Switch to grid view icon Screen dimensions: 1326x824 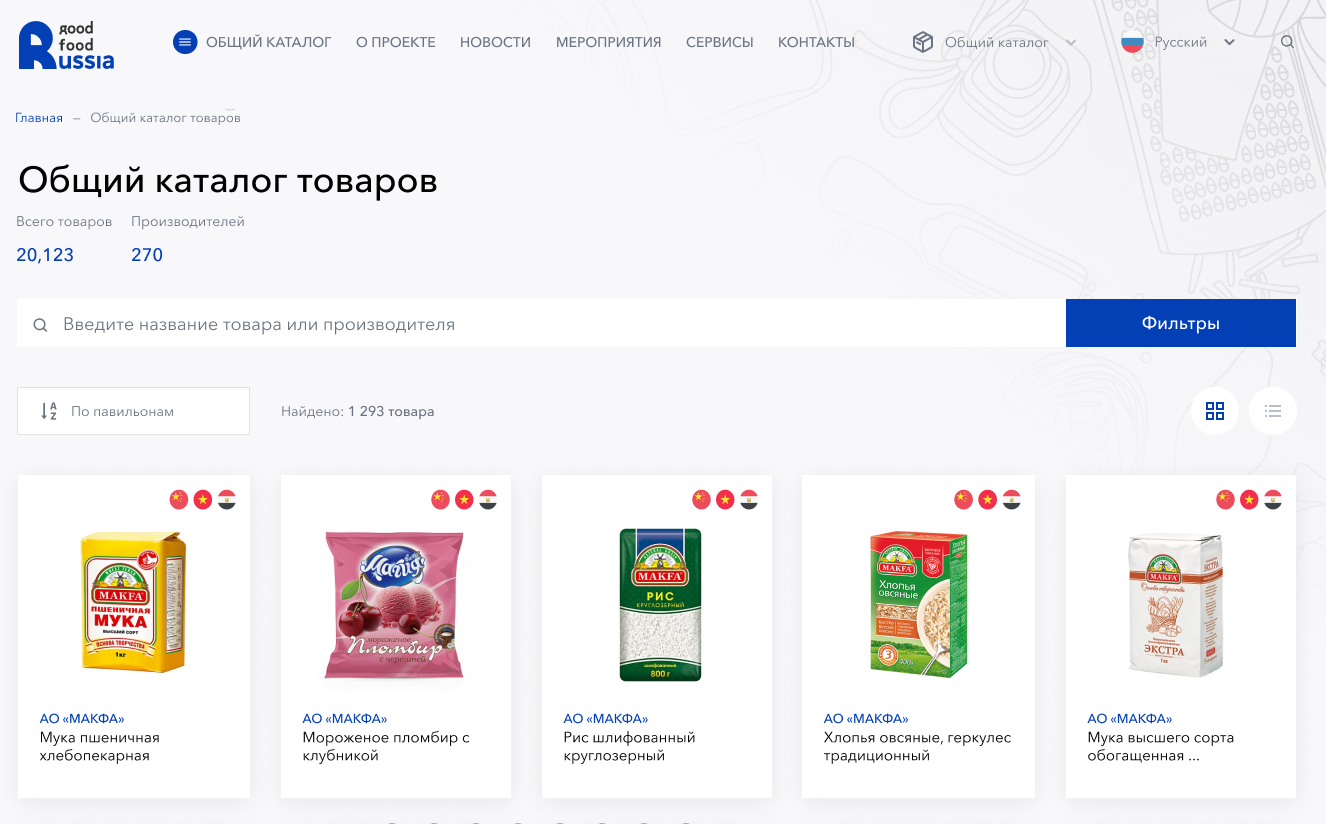(1215, 411)
